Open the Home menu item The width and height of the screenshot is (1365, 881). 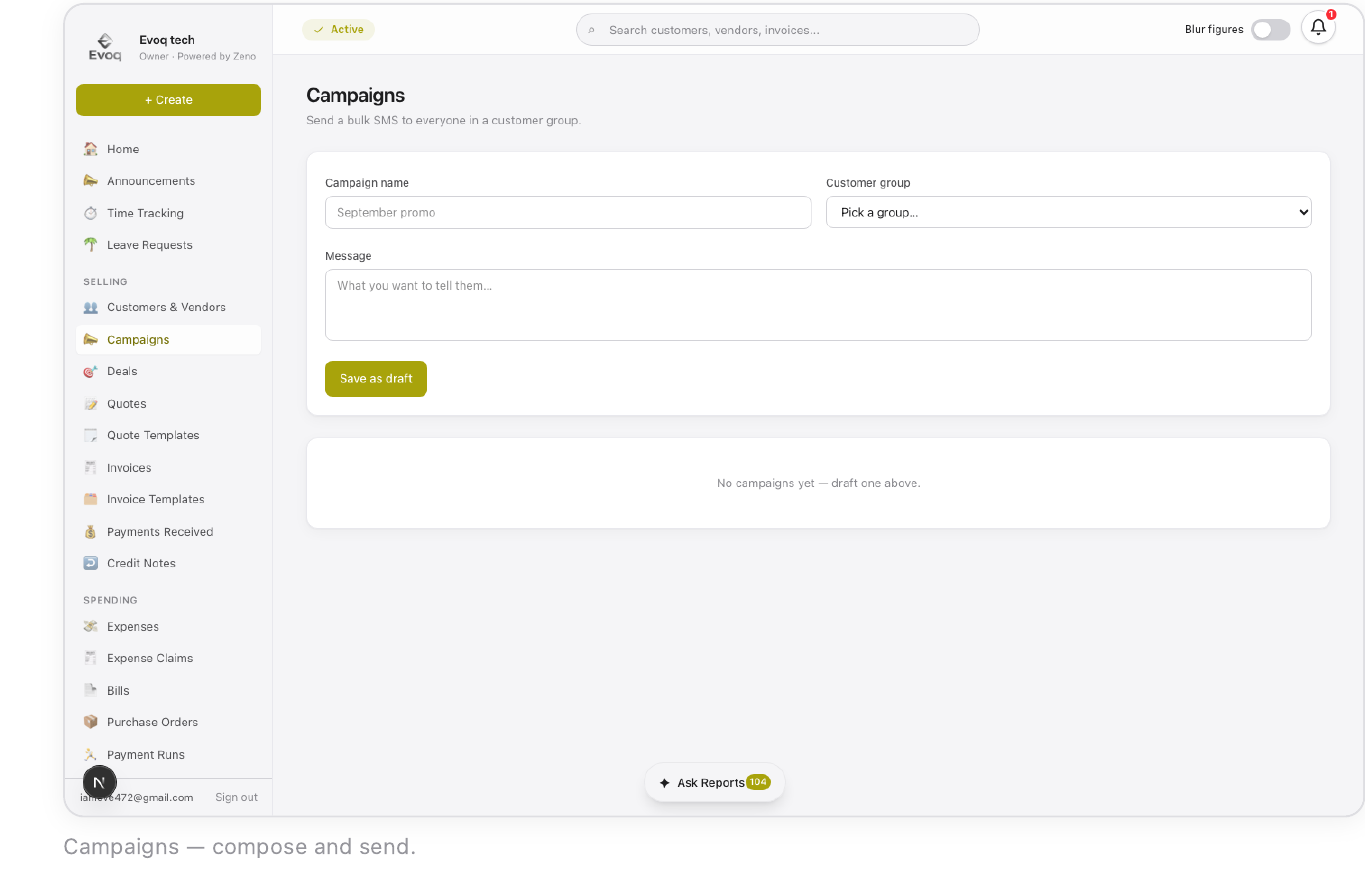pos(168,149)
